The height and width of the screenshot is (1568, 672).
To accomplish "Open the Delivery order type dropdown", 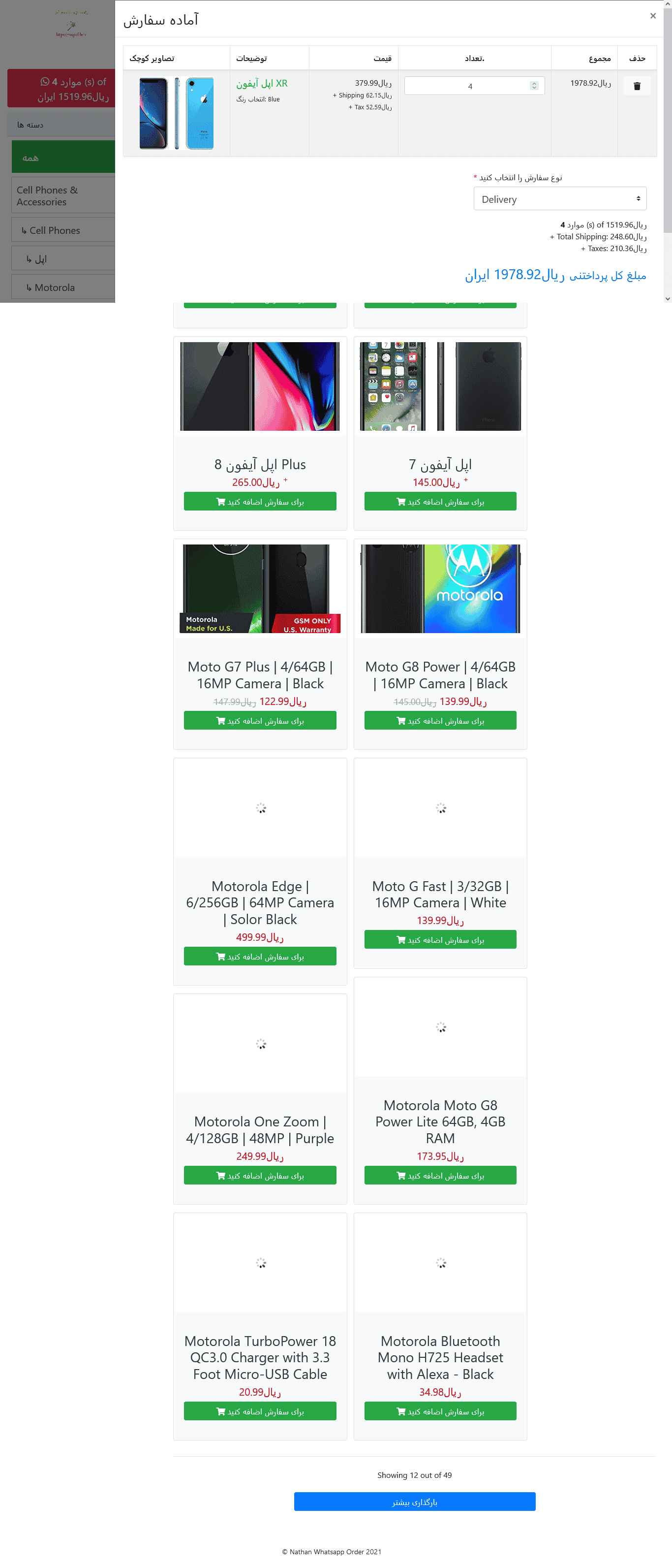I will pyautogui.click(x=559, y=199).
